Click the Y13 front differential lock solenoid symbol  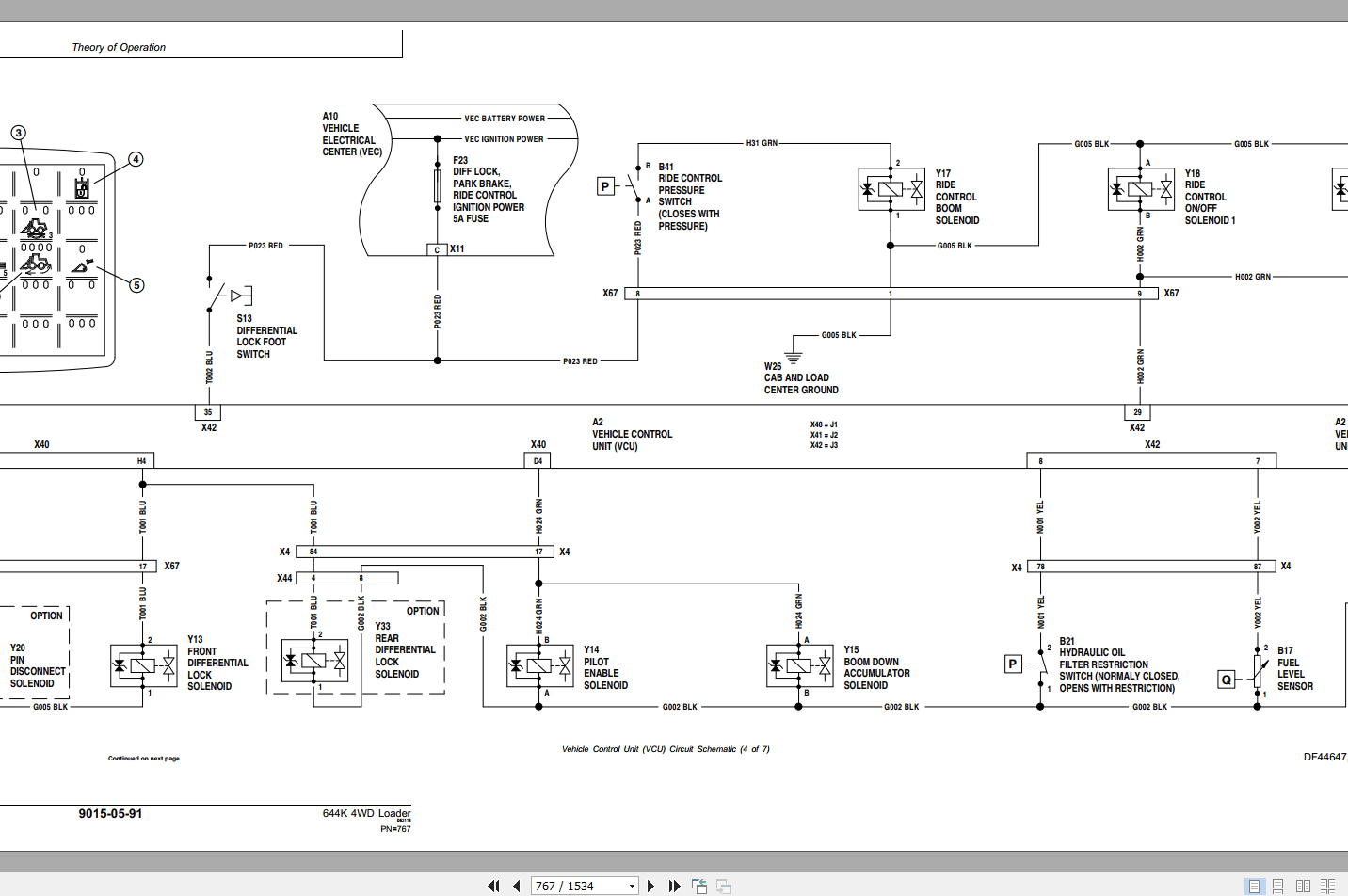[x=143, y=665]
